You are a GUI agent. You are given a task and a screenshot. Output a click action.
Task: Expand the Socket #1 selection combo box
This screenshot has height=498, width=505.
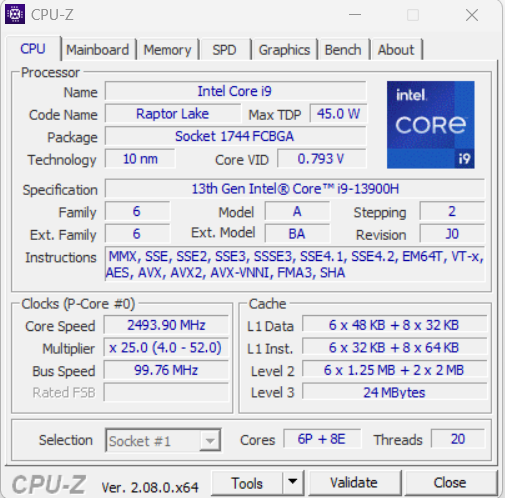[x=163, y=440]
